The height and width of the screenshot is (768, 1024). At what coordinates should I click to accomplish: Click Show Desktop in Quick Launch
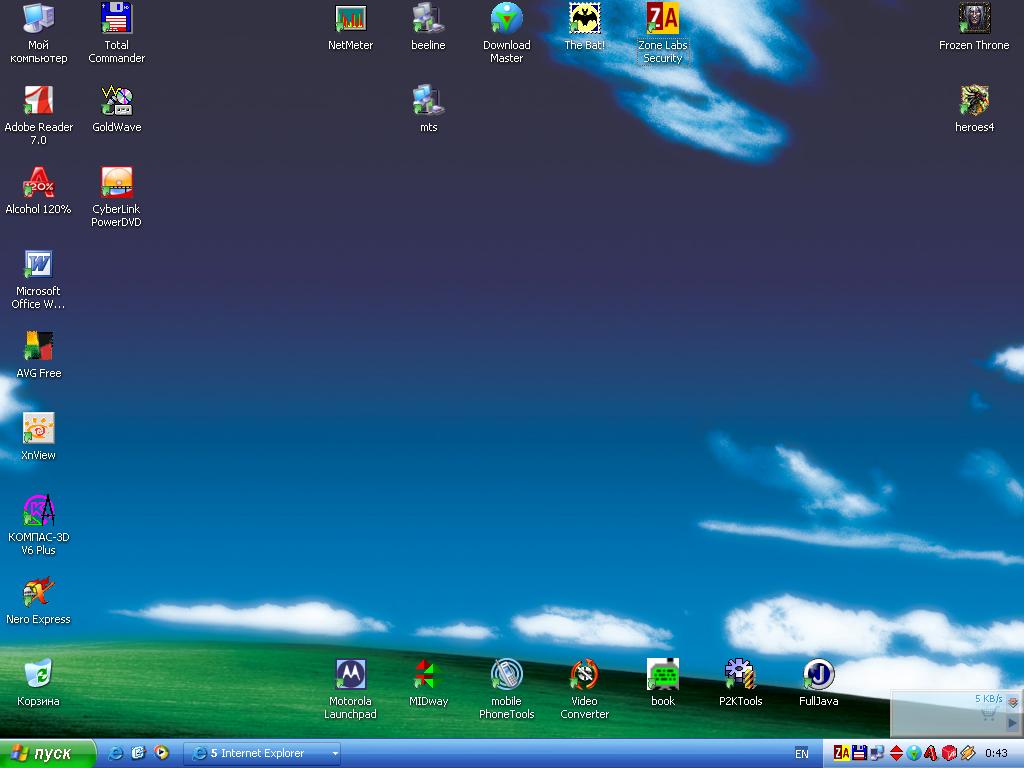(x=138, y=753)
